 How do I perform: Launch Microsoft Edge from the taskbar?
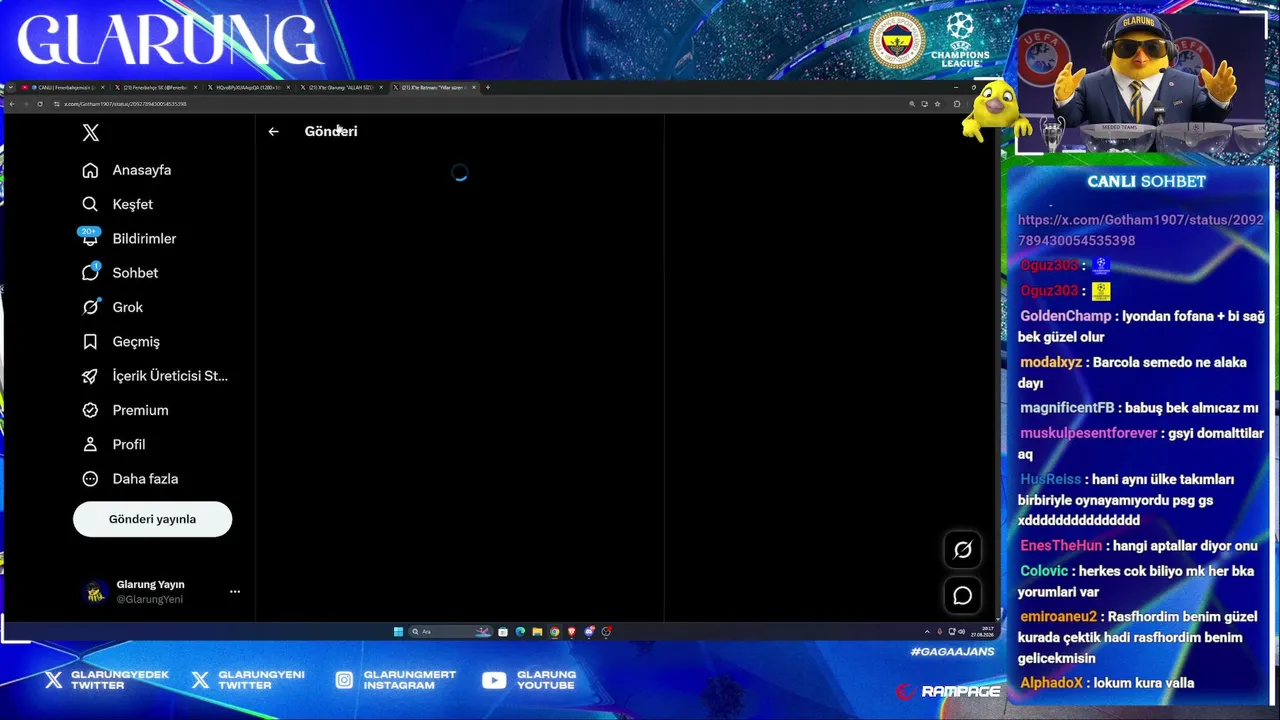pyautogui.click(x=520, y=632)
